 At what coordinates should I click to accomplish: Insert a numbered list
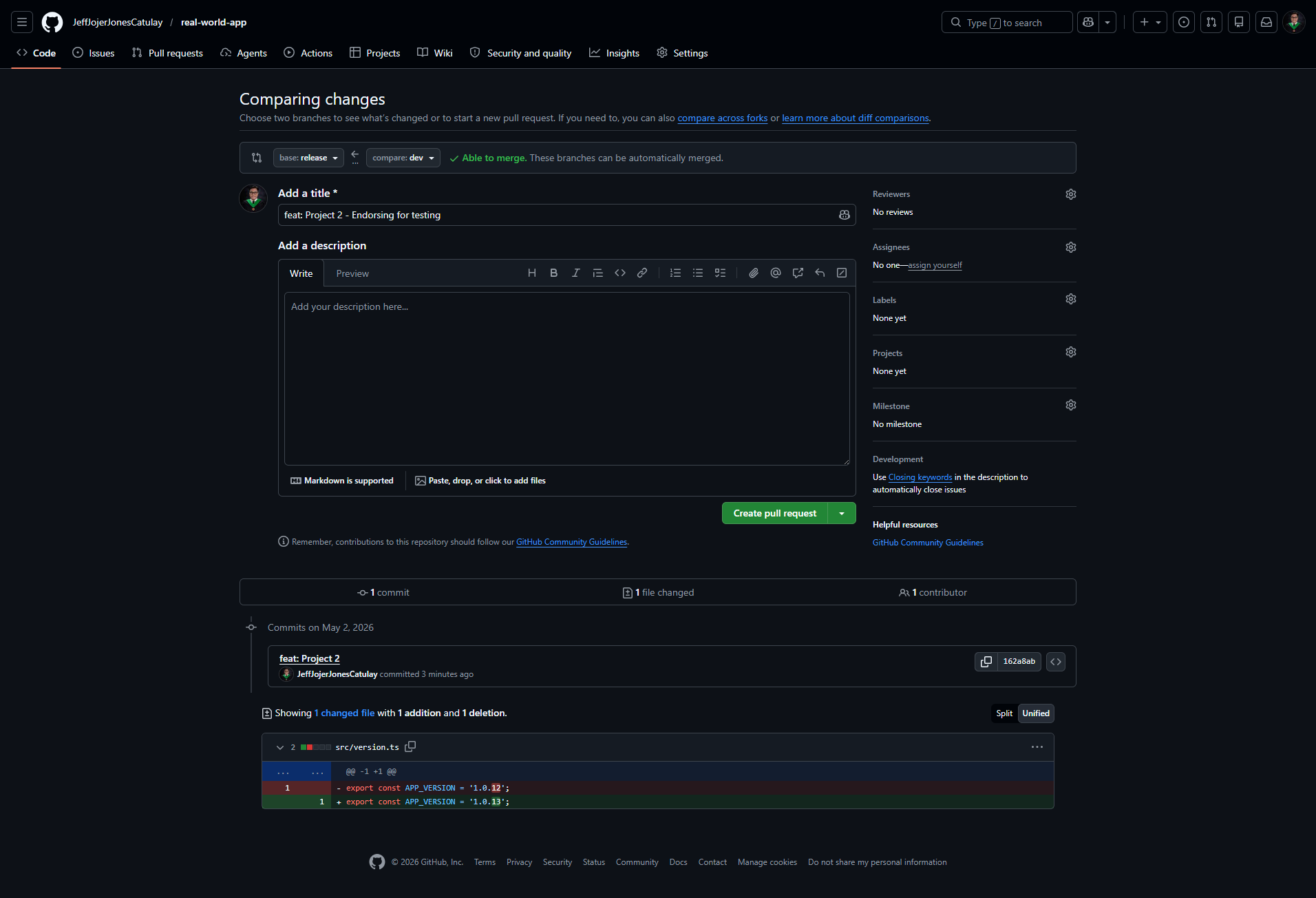tap(676, 273)
